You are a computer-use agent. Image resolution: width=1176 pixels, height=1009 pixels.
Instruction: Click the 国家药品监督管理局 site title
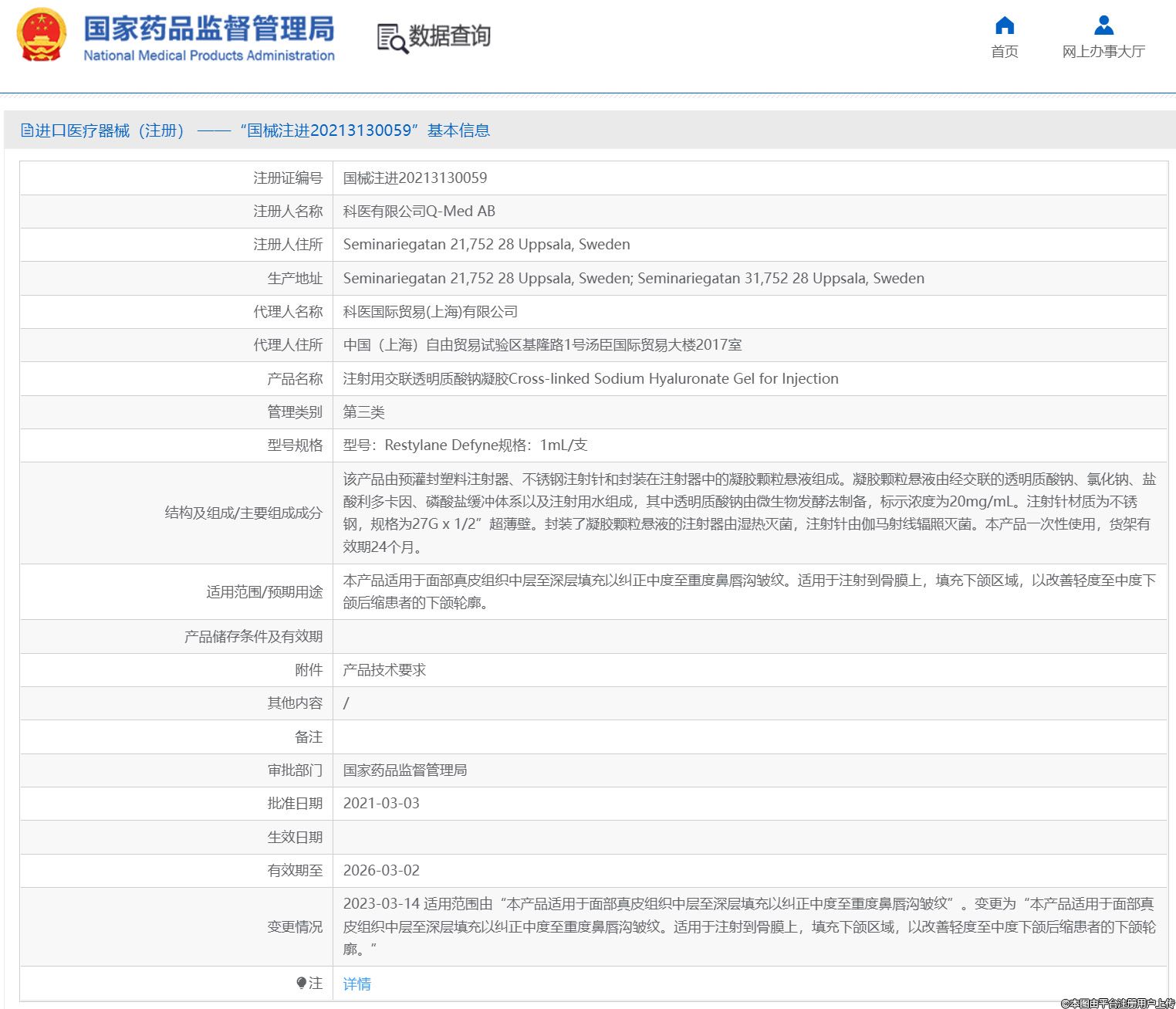coord(208,29)
